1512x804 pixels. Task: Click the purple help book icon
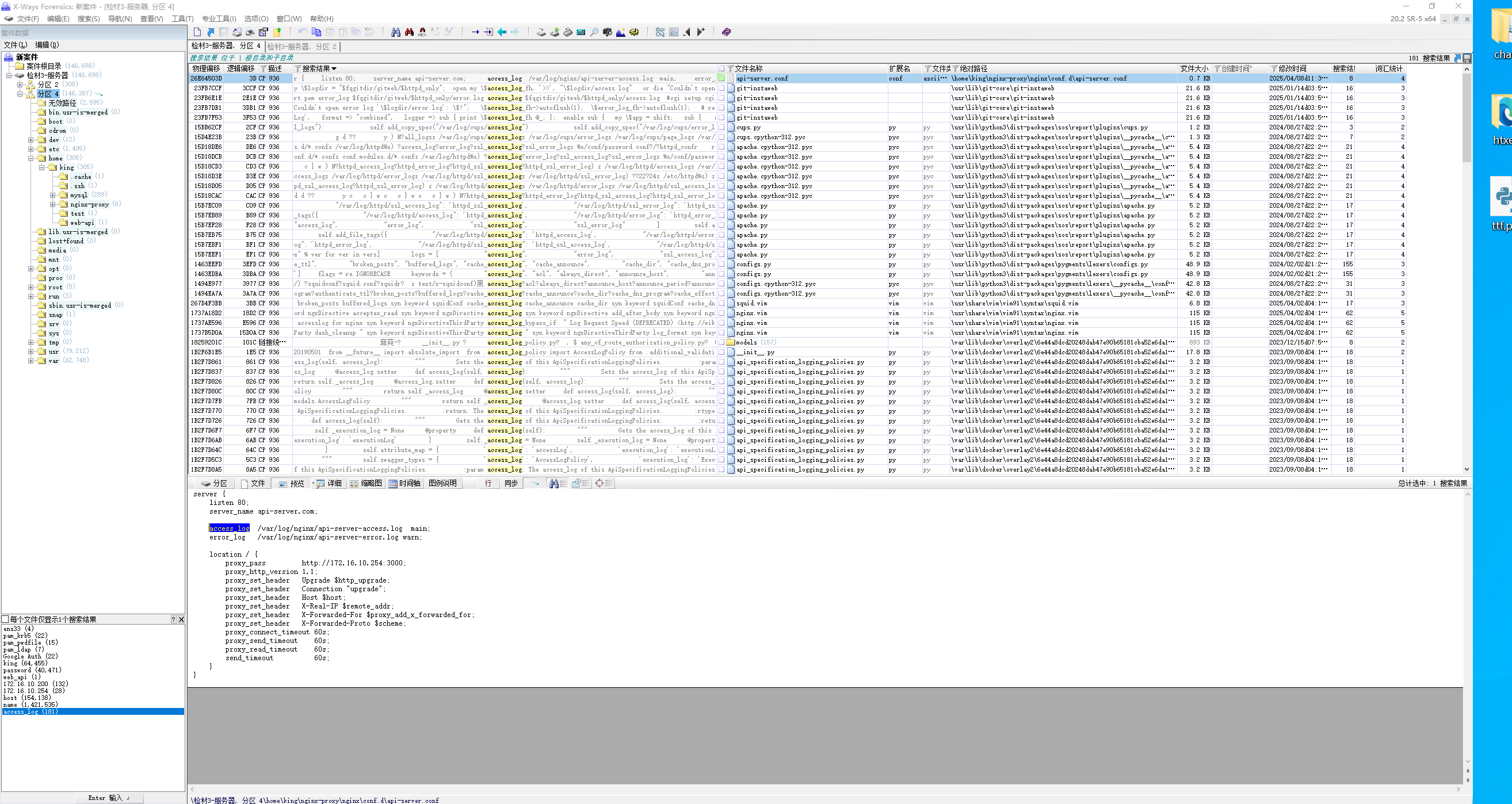(x=726, y=32)
